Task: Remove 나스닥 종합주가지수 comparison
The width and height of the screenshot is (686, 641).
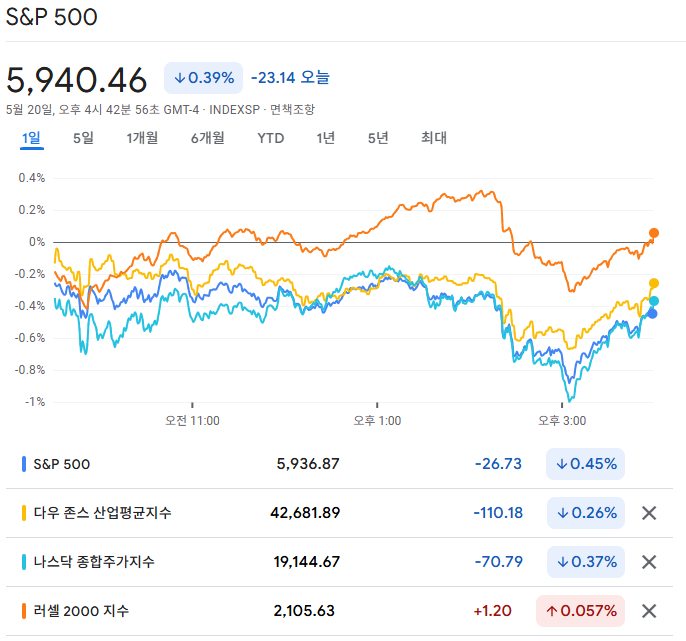Action: click(x=649, y=562)
